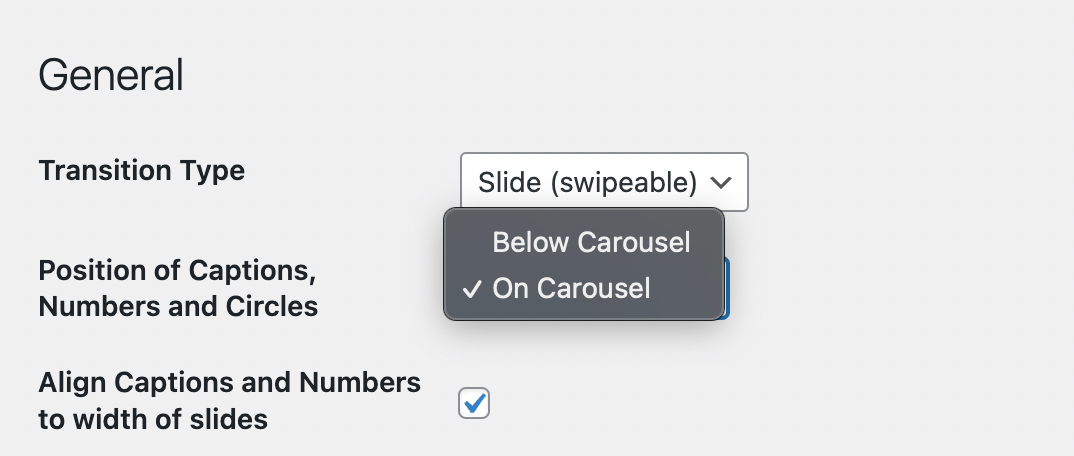Image resolution: width=1074 pixels, height=456 pixels.
Task: Click the "Numbers and Circles" label line
Action: (178, 306)
